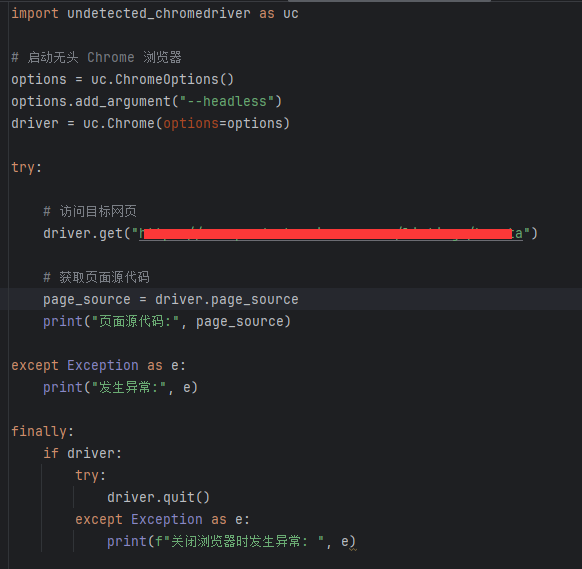Click the options keyword argument in uc.Chrome

191,123
